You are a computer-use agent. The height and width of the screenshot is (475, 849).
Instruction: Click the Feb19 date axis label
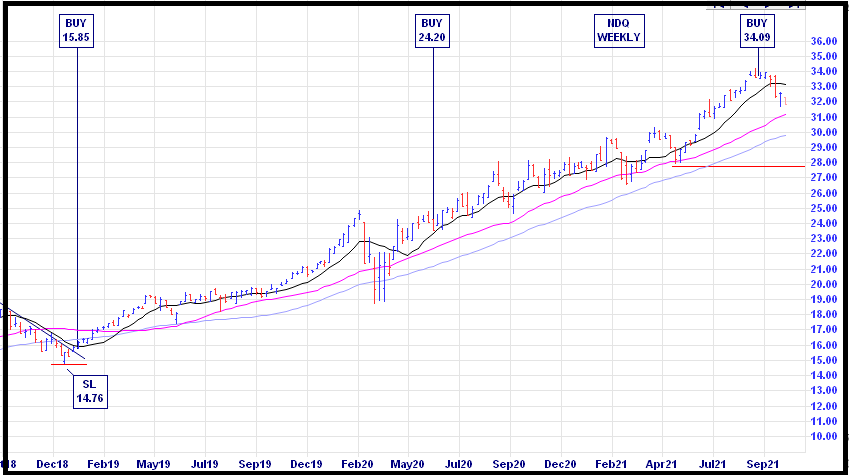103,464
